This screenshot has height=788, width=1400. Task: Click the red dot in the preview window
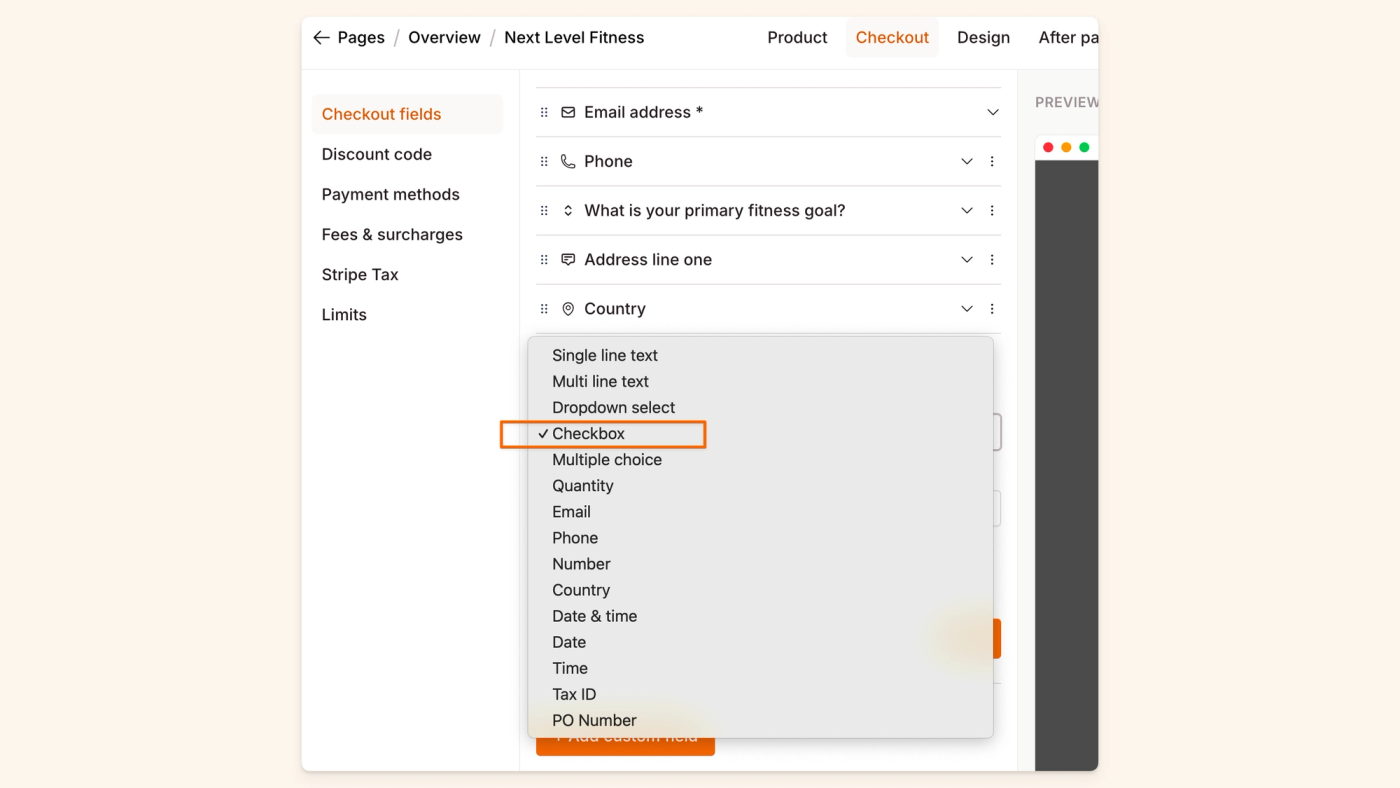point(1048,147)
